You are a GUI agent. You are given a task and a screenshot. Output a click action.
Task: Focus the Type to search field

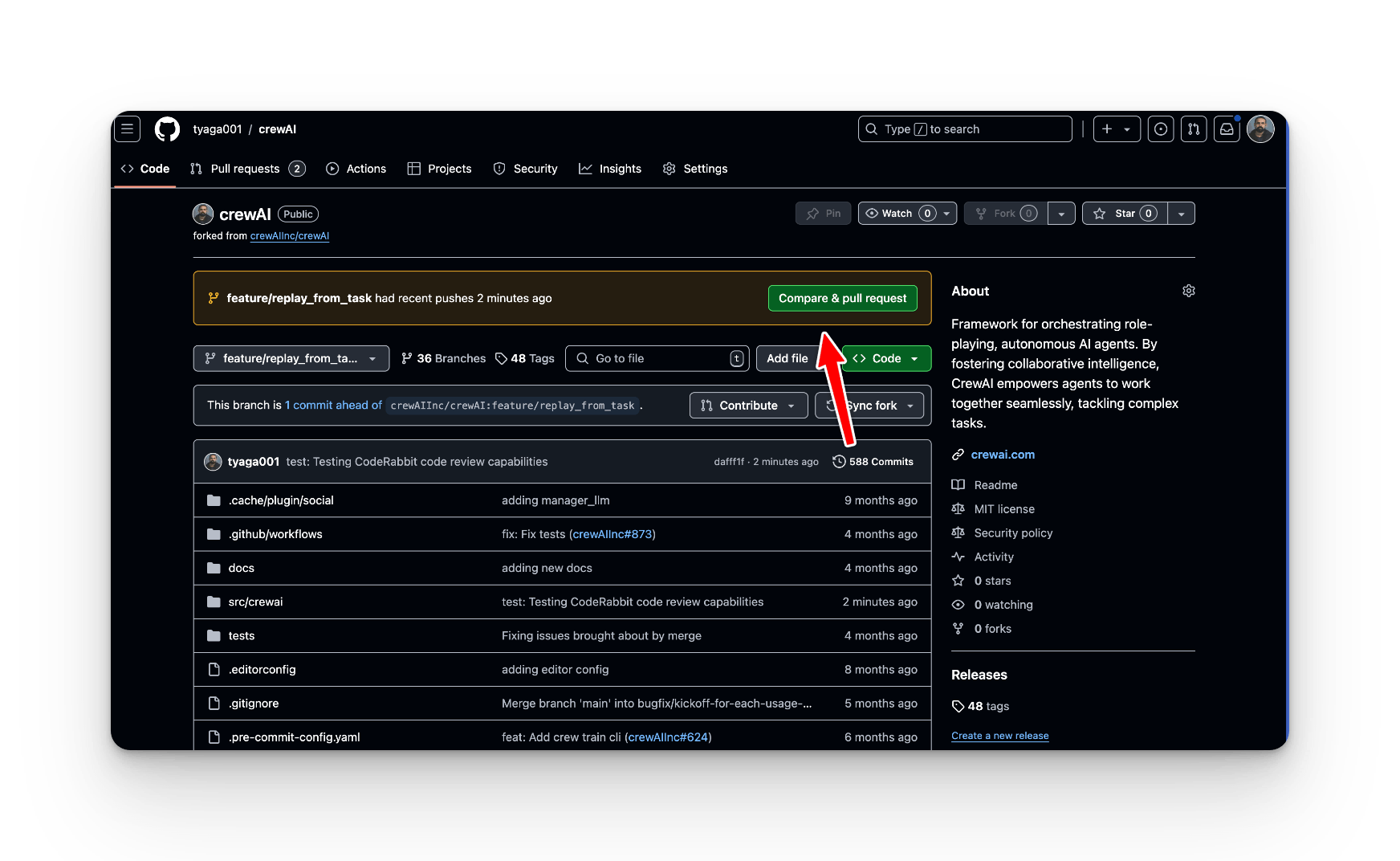tap(965, 129)
